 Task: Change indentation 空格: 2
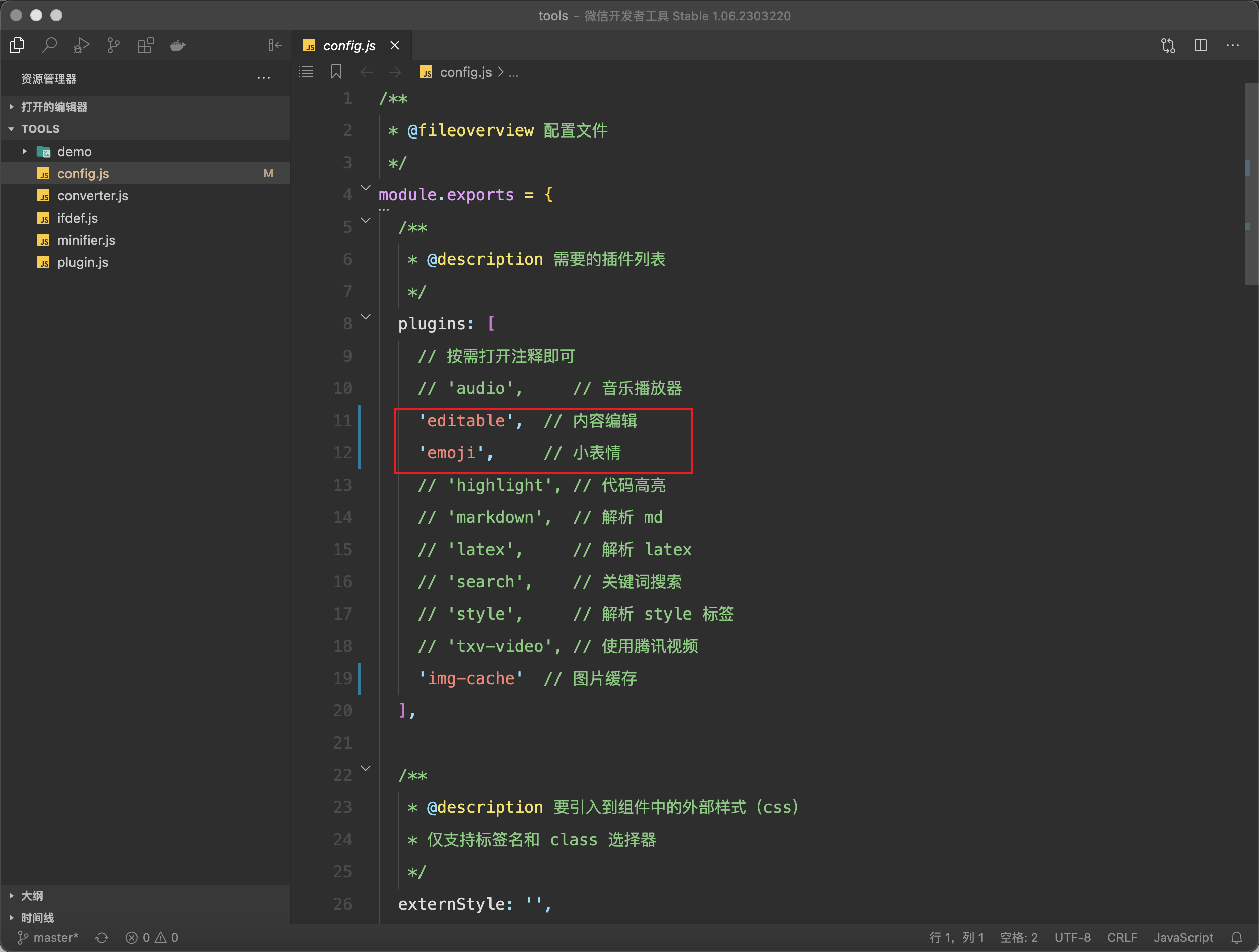pos(1019,938)
